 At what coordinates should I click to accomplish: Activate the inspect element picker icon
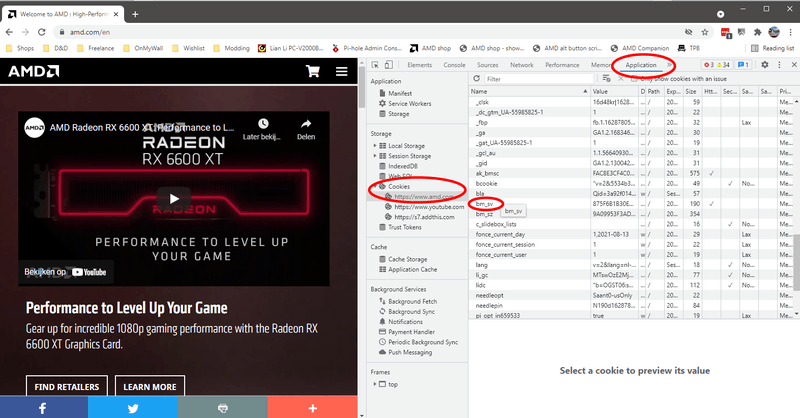pos(376,65)
